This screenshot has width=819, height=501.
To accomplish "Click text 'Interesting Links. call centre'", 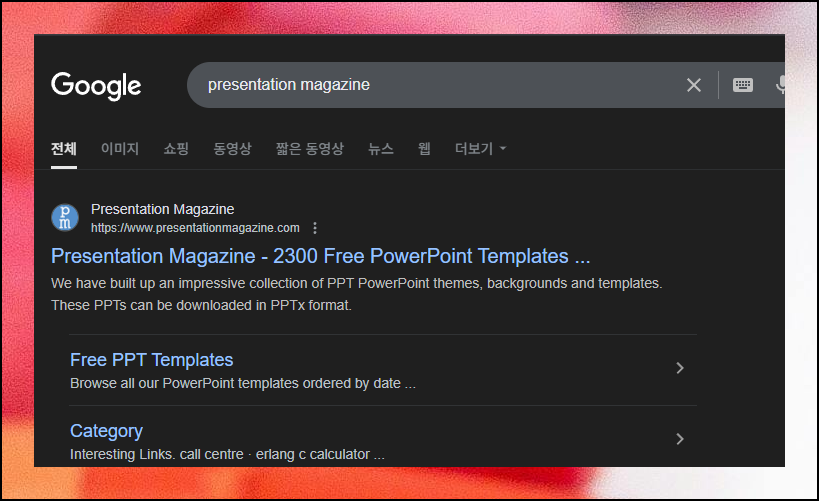I will [157, 455].
